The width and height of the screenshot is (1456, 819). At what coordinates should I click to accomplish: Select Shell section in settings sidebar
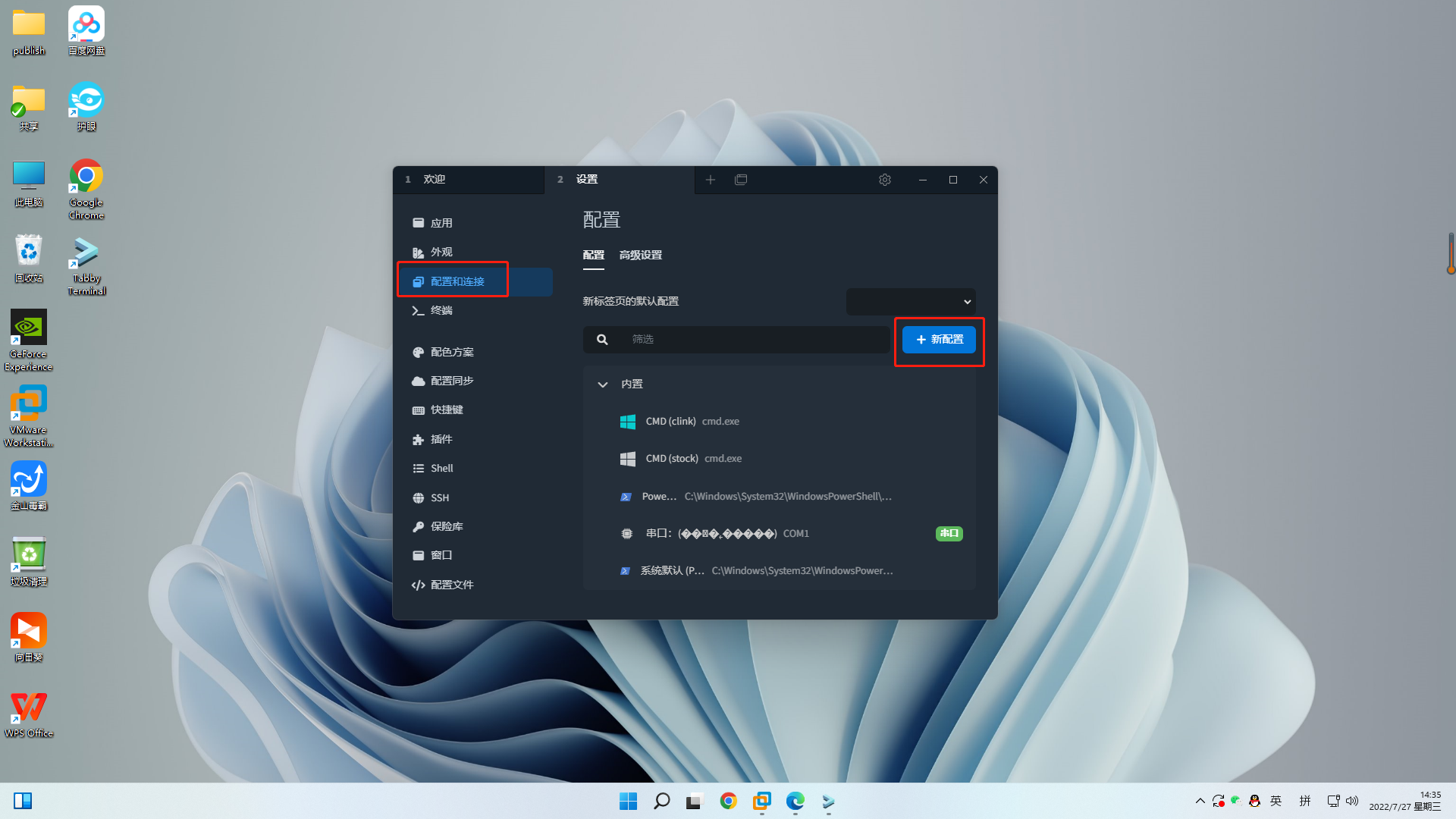pyautogui.click(x=442, y=468)
